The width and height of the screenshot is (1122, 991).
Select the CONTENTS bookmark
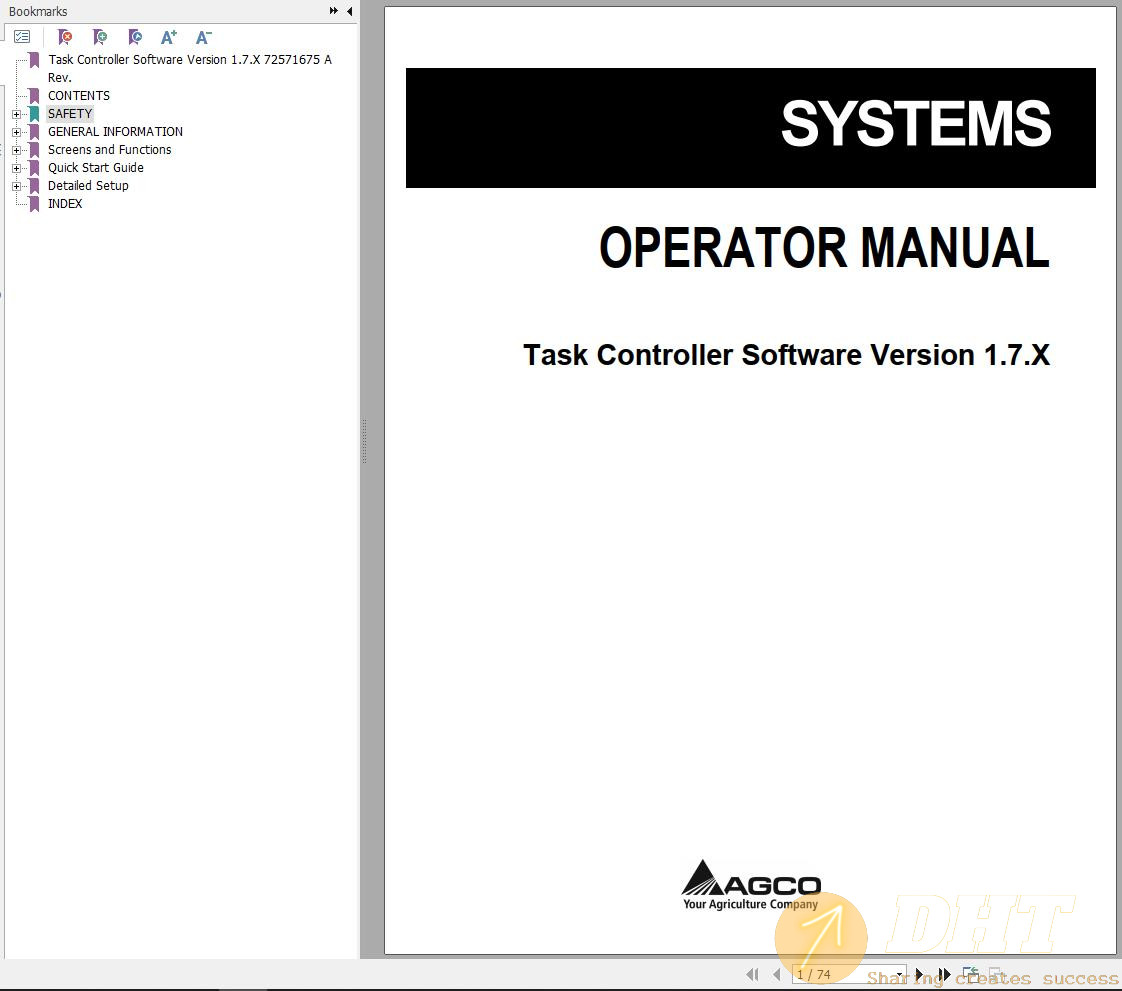(78, 95)
